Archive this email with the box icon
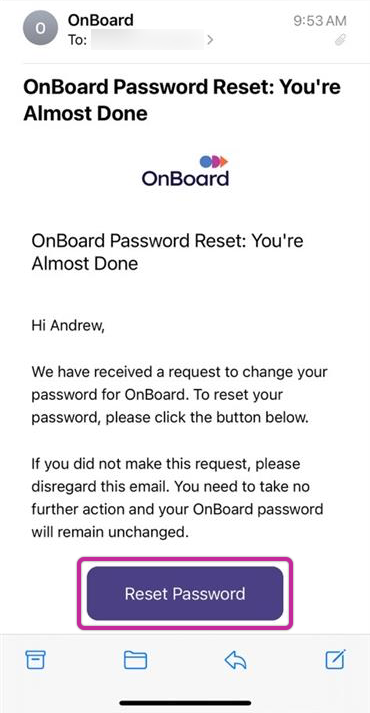 pyautogui.click(x=35, y=660)
